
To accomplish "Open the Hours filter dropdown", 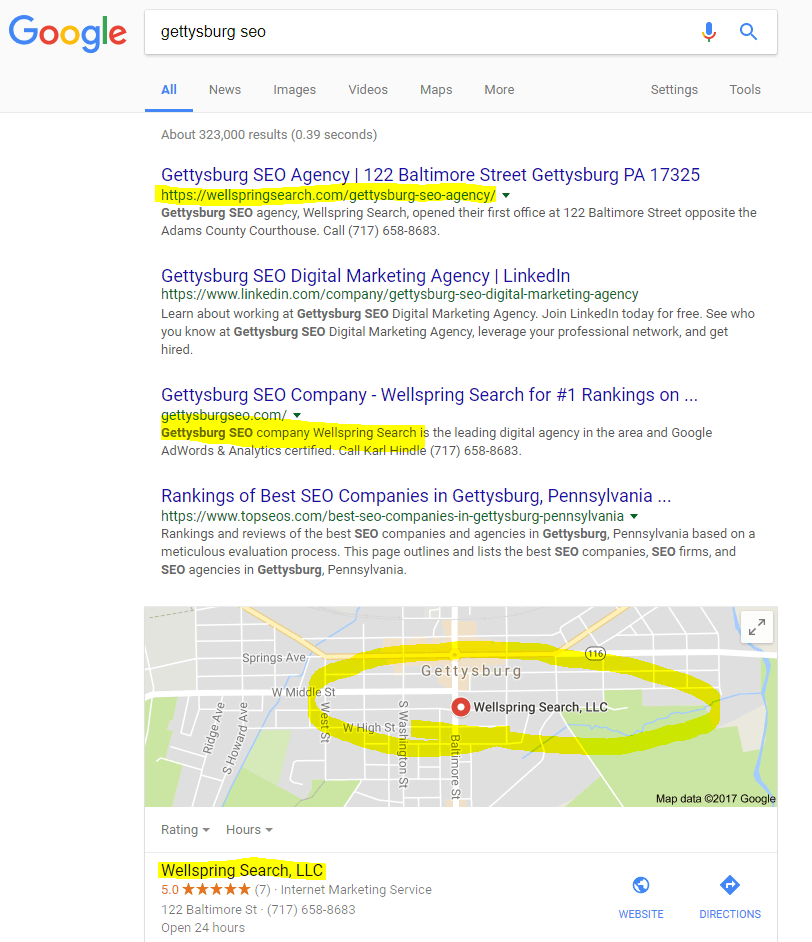I will tap(249, 830).
